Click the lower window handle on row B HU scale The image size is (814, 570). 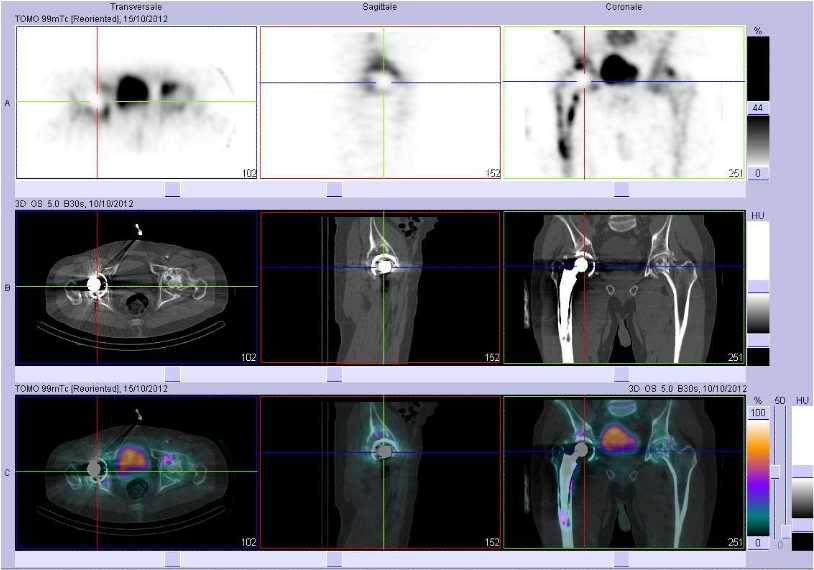pos(758,341)
